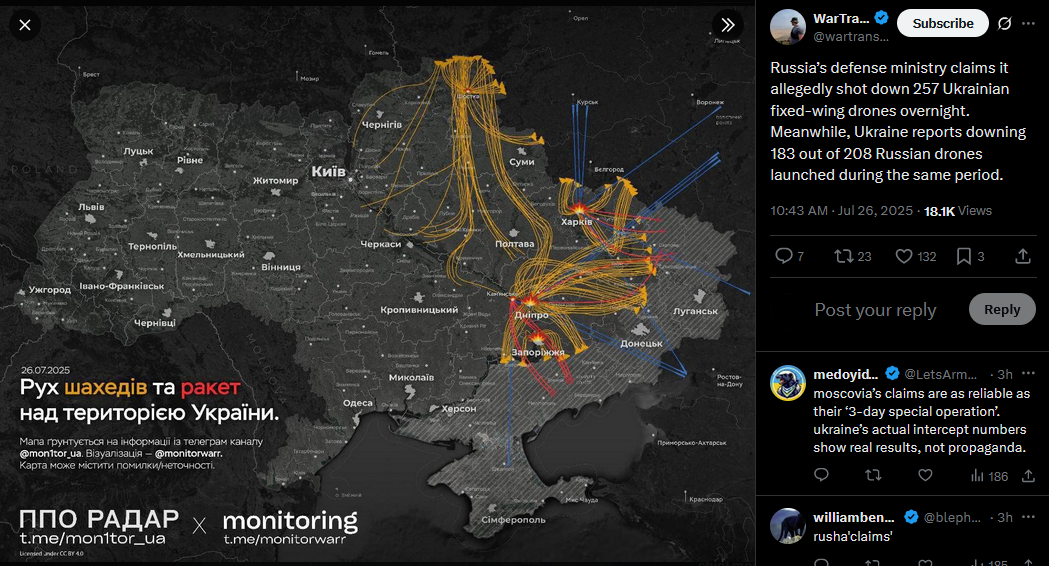Click the Чернігів label on the map
Image resolution: width=1049 pixels, height=566 pixels.
click(382, 124)
